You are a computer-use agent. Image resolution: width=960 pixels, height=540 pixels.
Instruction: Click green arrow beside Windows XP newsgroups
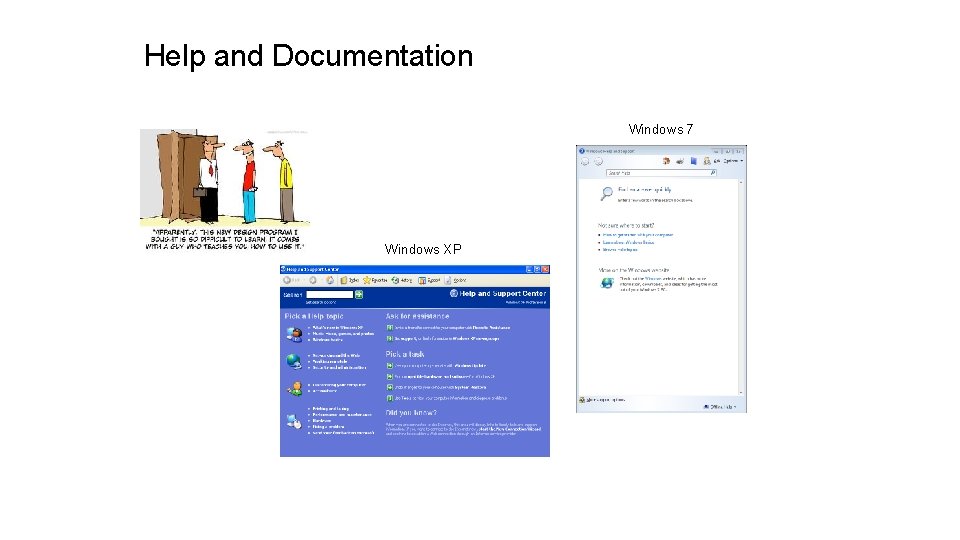point(389,338)
